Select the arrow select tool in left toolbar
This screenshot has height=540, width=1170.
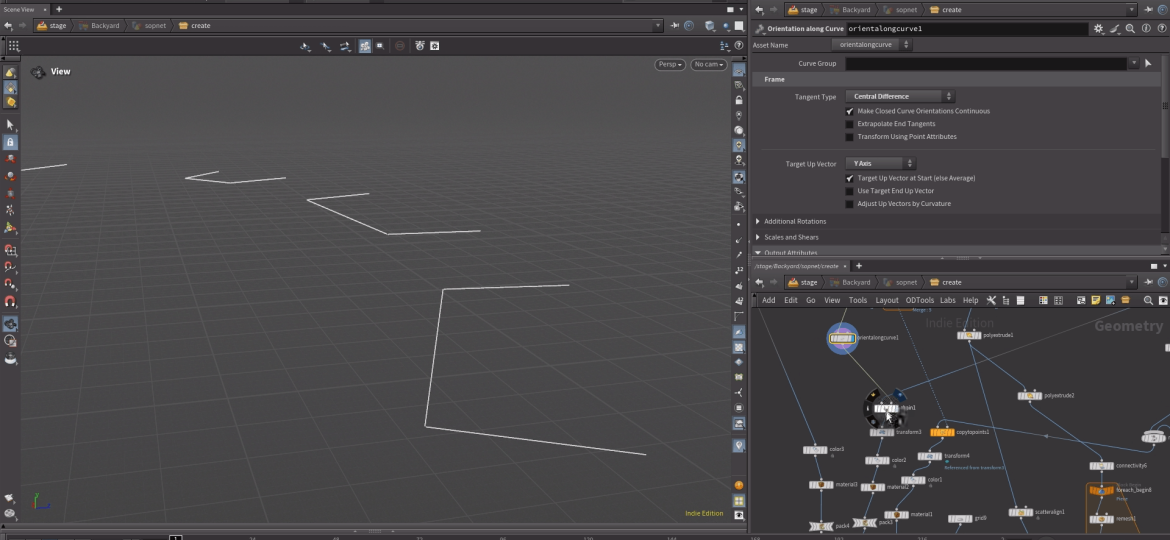pyautogui.click(x=10, y=125)
